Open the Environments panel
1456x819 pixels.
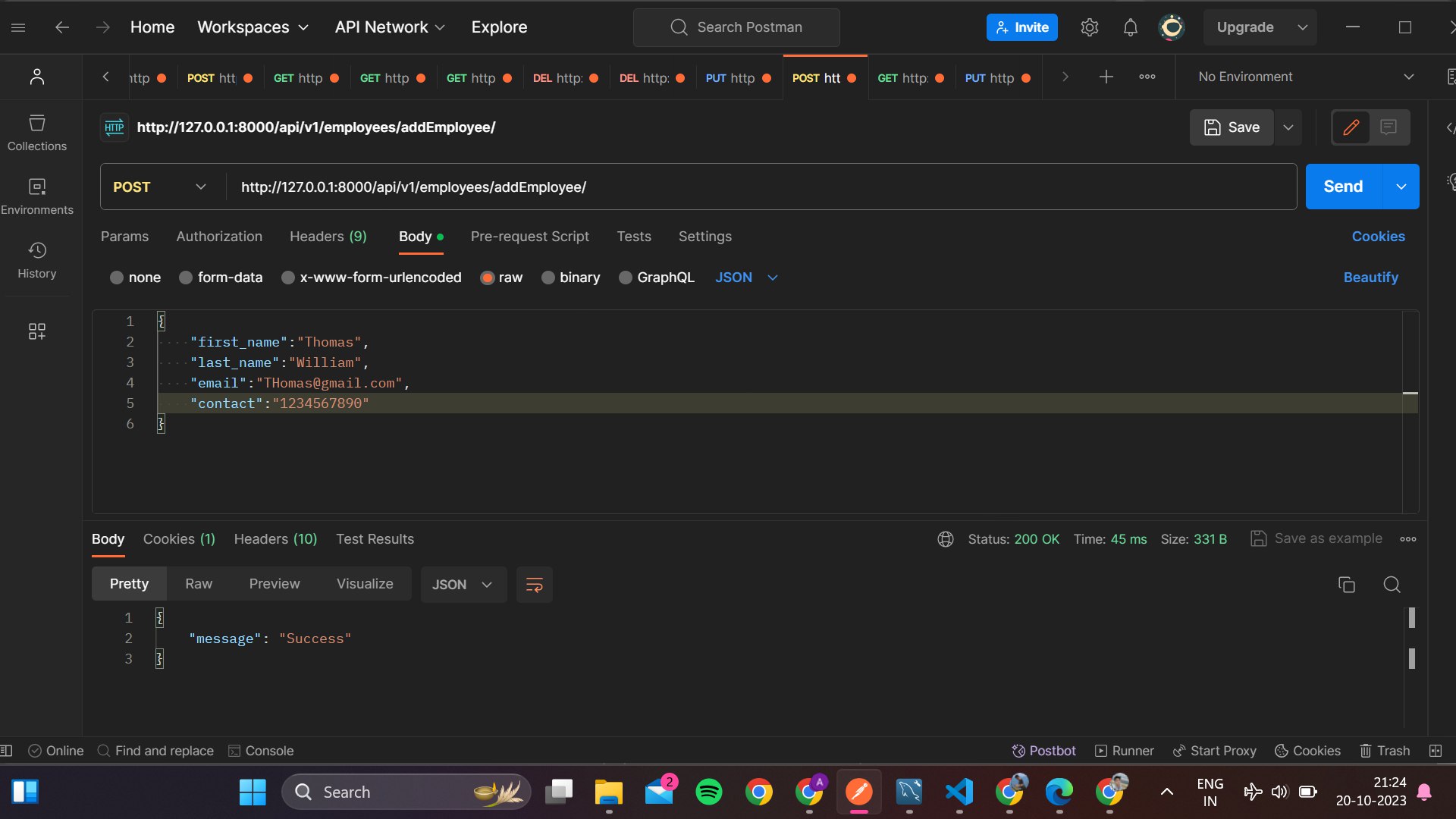click(36, 196)
